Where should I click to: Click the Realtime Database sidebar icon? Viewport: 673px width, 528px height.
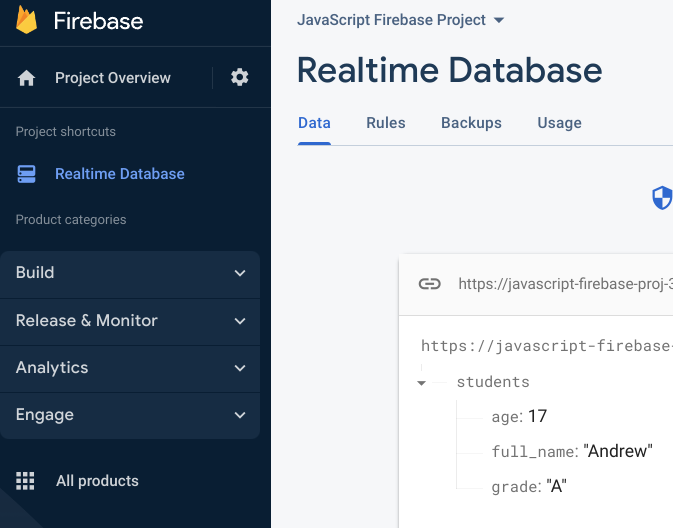click(27, 174)
